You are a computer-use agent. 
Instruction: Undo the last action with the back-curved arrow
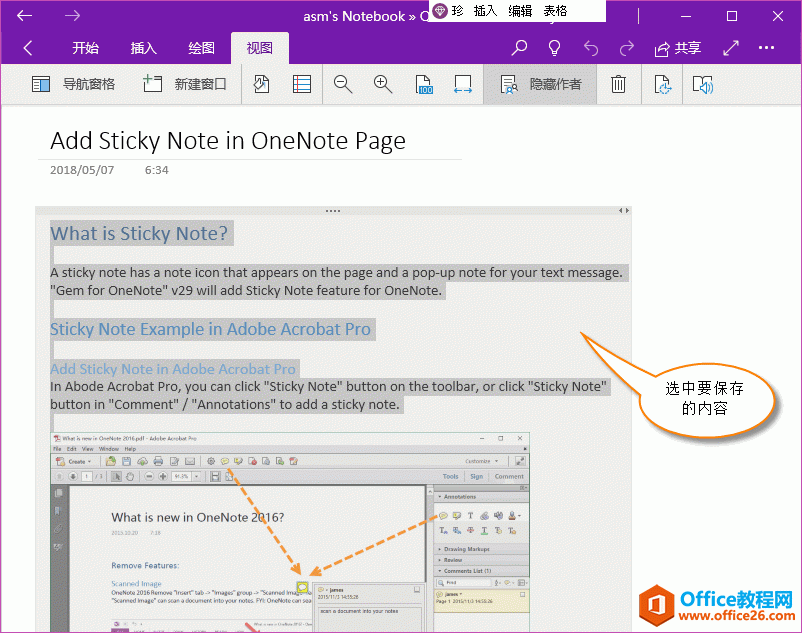pos(591,47)
